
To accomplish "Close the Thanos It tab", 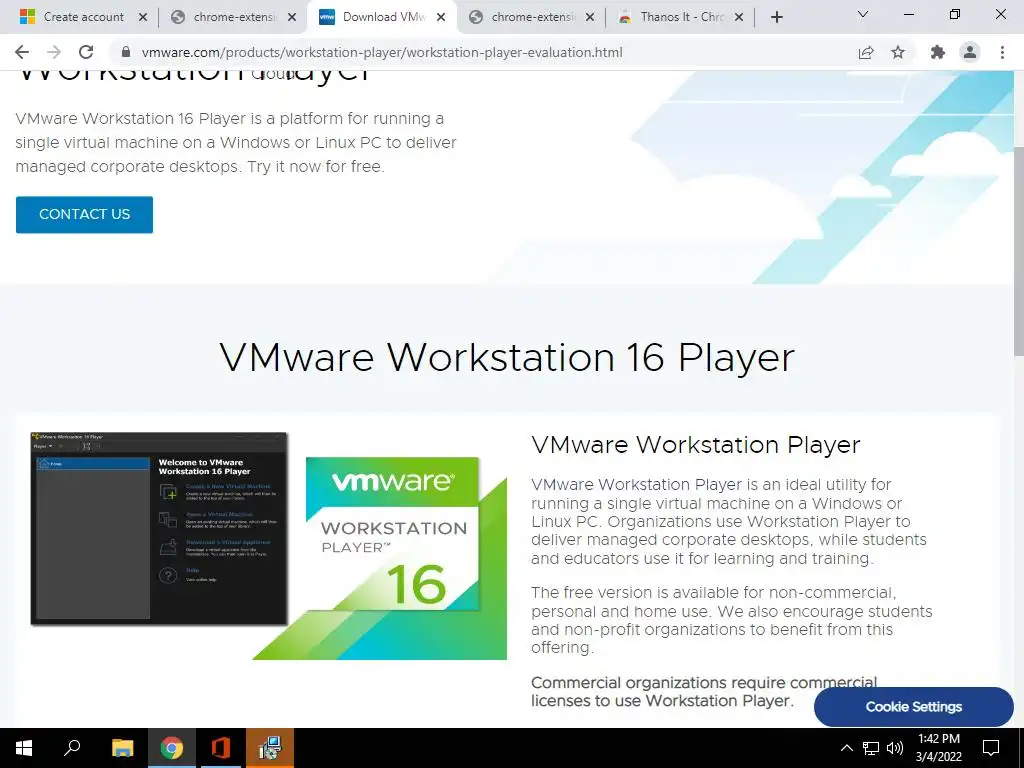I will 739,18.
